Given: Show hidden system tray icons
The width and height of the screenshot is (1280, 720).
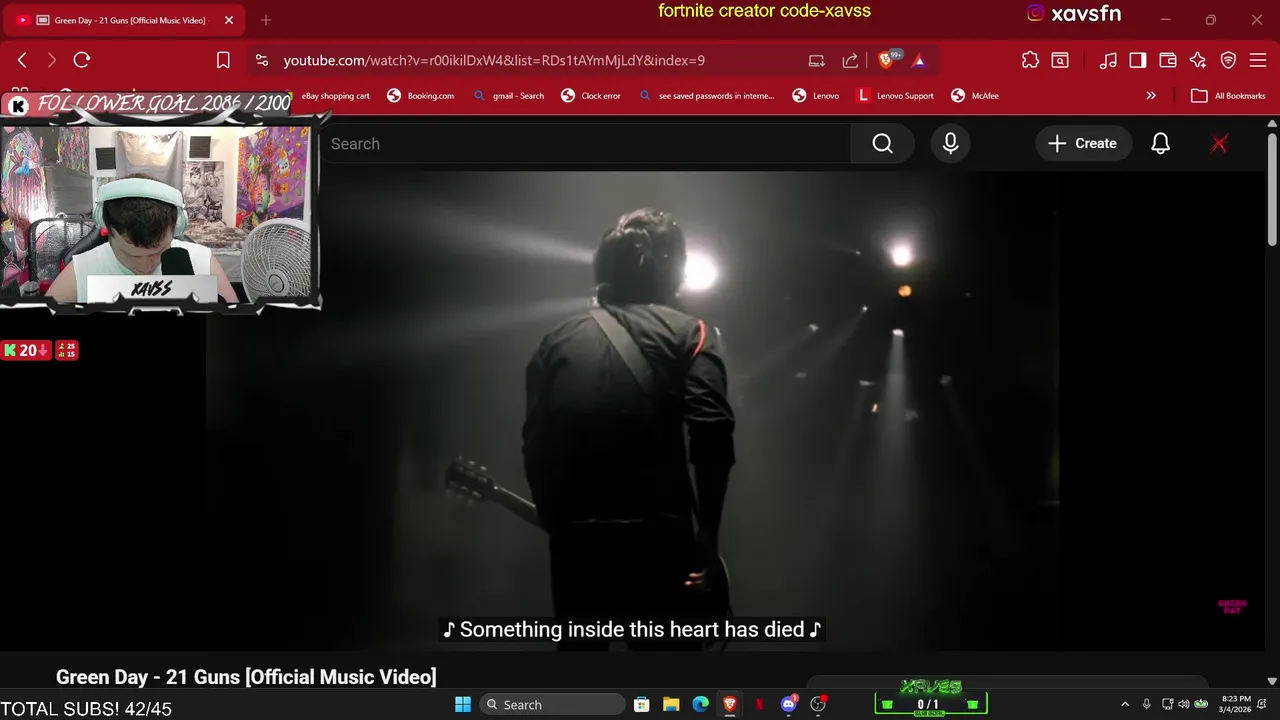Looking at the screenshot, I should 1125,704.
